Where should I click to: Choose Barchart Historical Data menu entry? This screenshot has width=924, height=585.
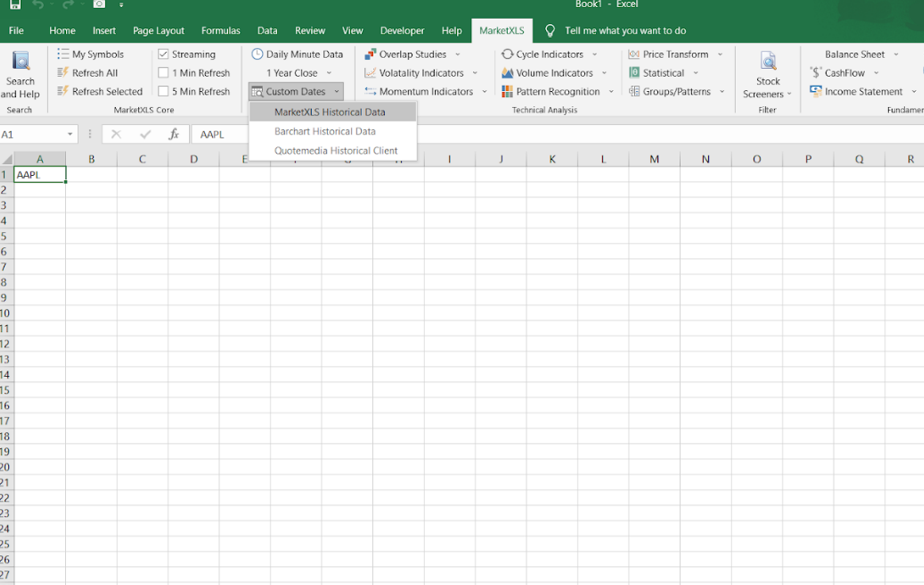pos(333,131)
